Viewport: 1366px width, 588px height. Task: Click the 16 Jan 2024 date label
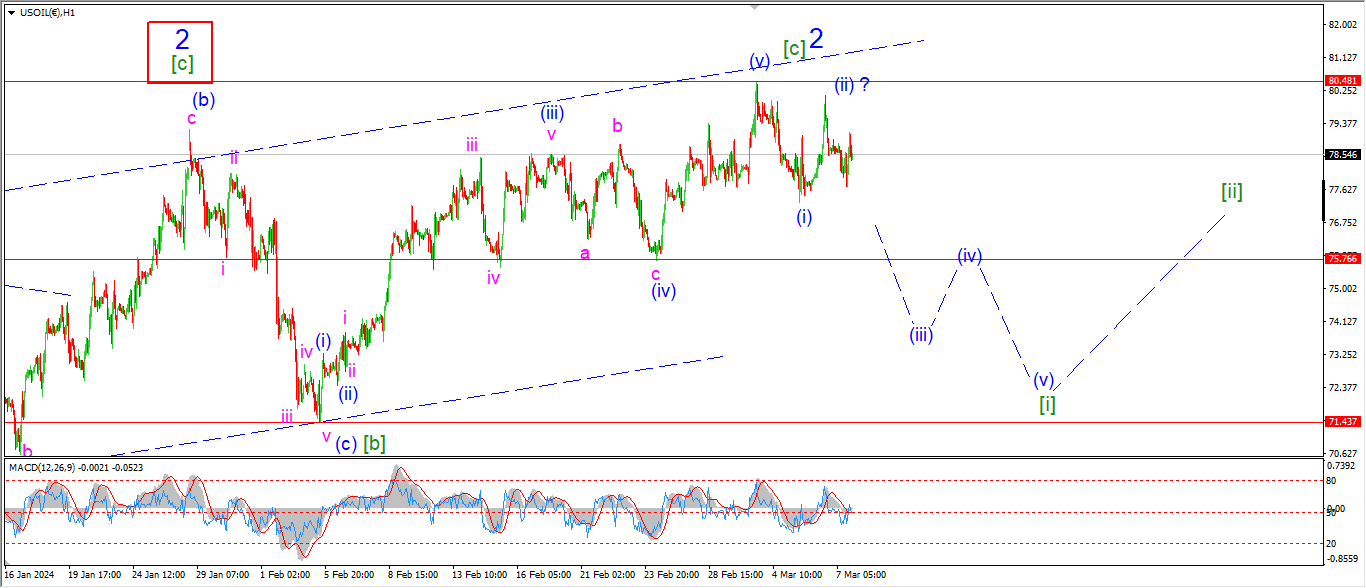point(28,575)
